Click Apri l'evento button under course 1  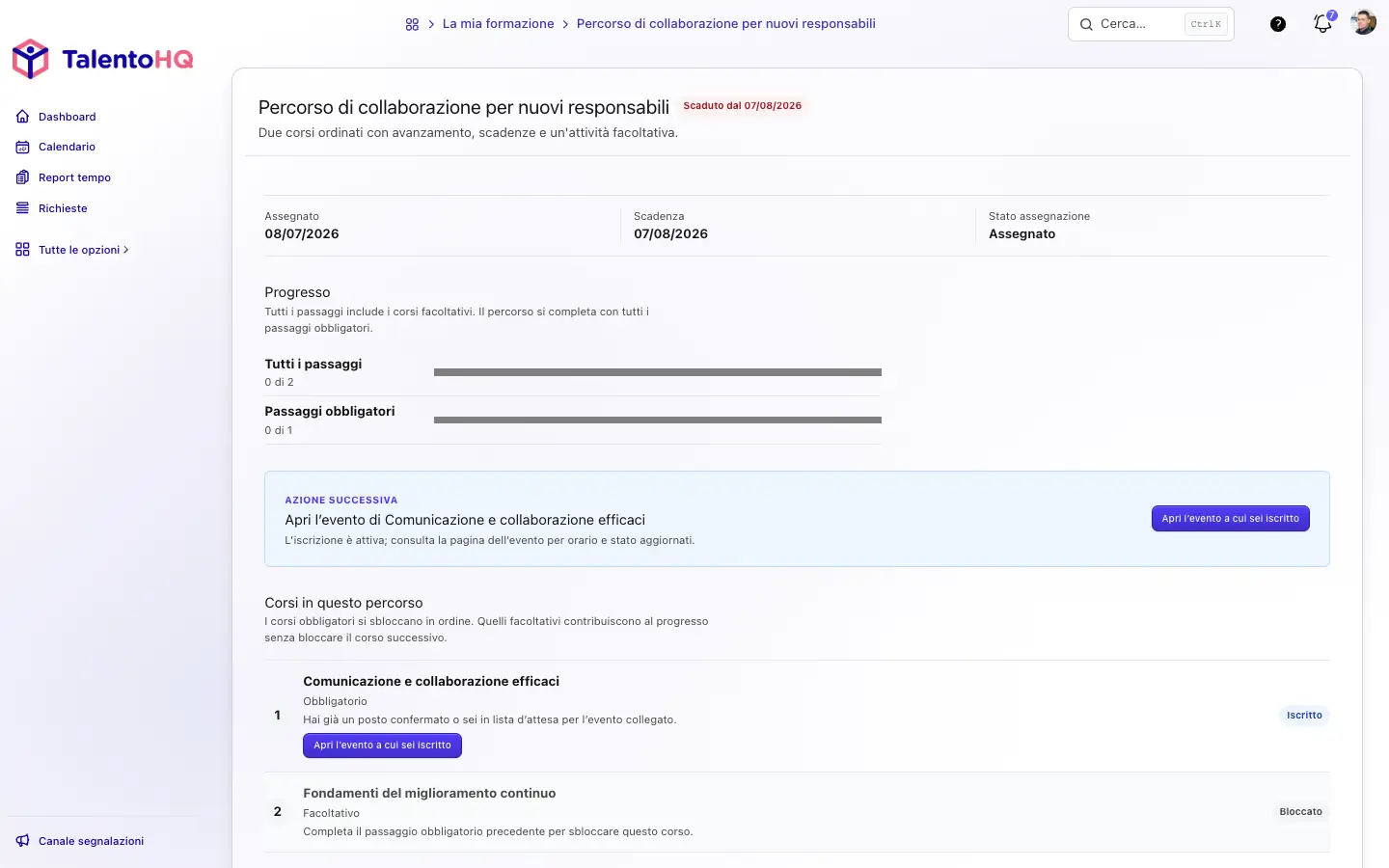coord(382,746)
